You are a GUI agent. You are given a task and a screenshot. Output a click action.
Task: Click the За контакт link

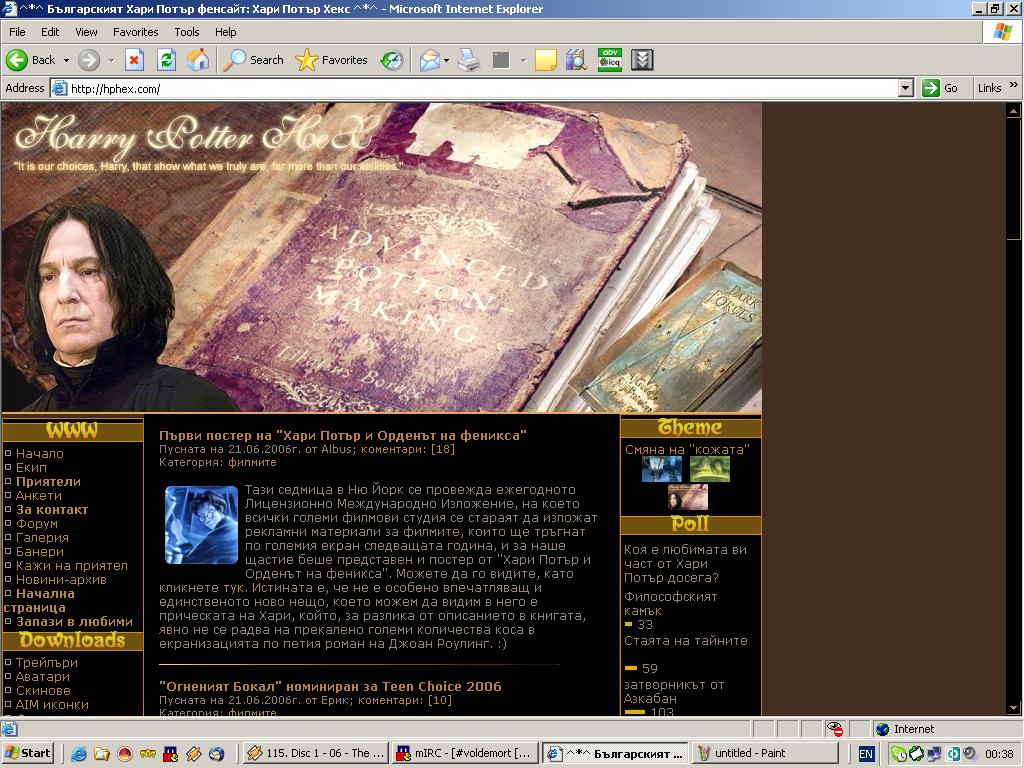(x=52, y=509)
